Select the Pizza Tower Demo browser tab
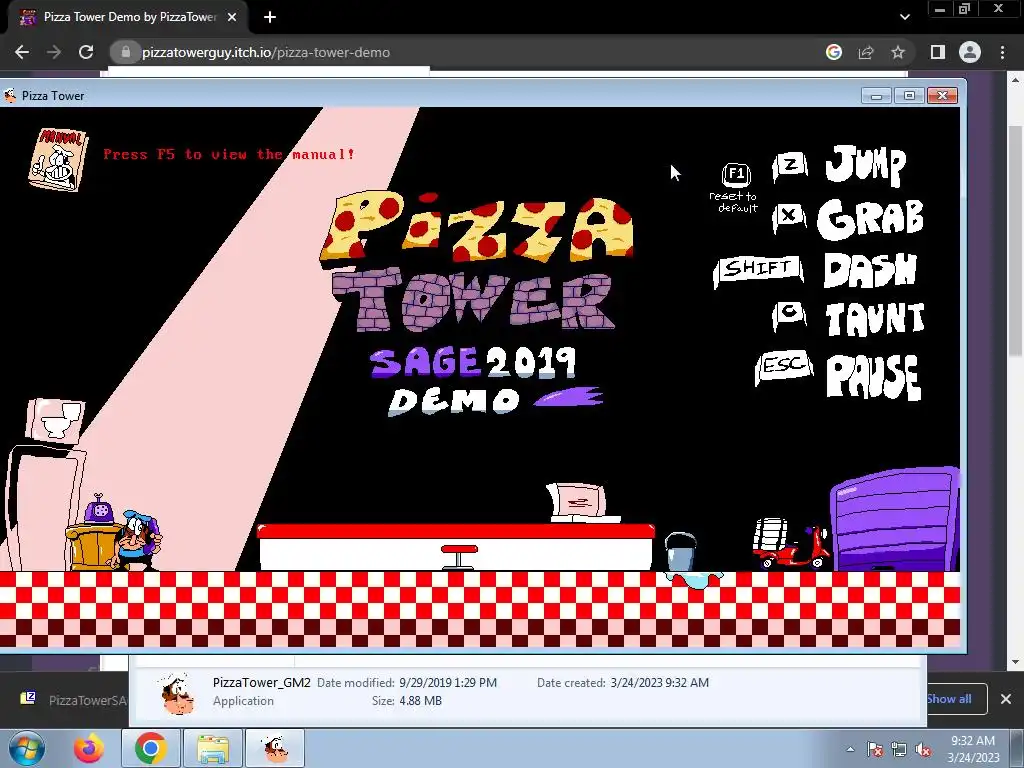Viewport: 1024px width, 768px height. [129, 17]
